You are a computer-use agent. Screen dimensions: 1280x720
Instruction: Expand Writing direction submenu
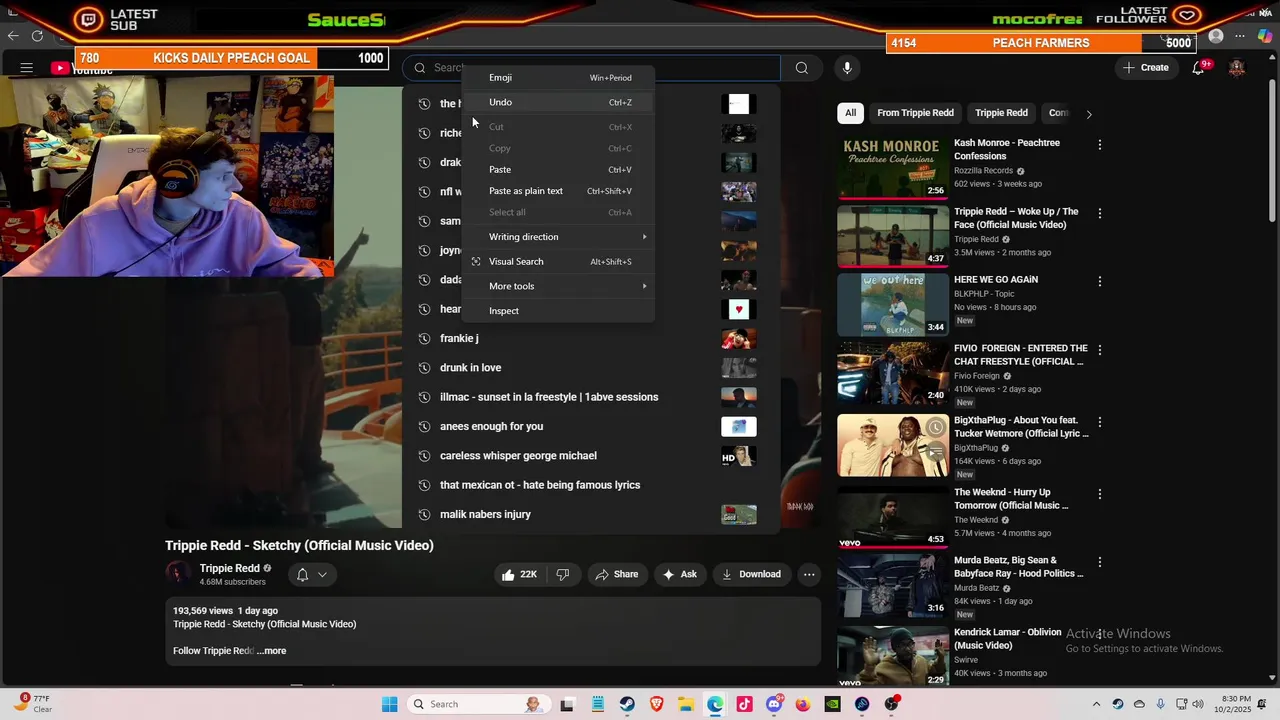pos(559,237)
